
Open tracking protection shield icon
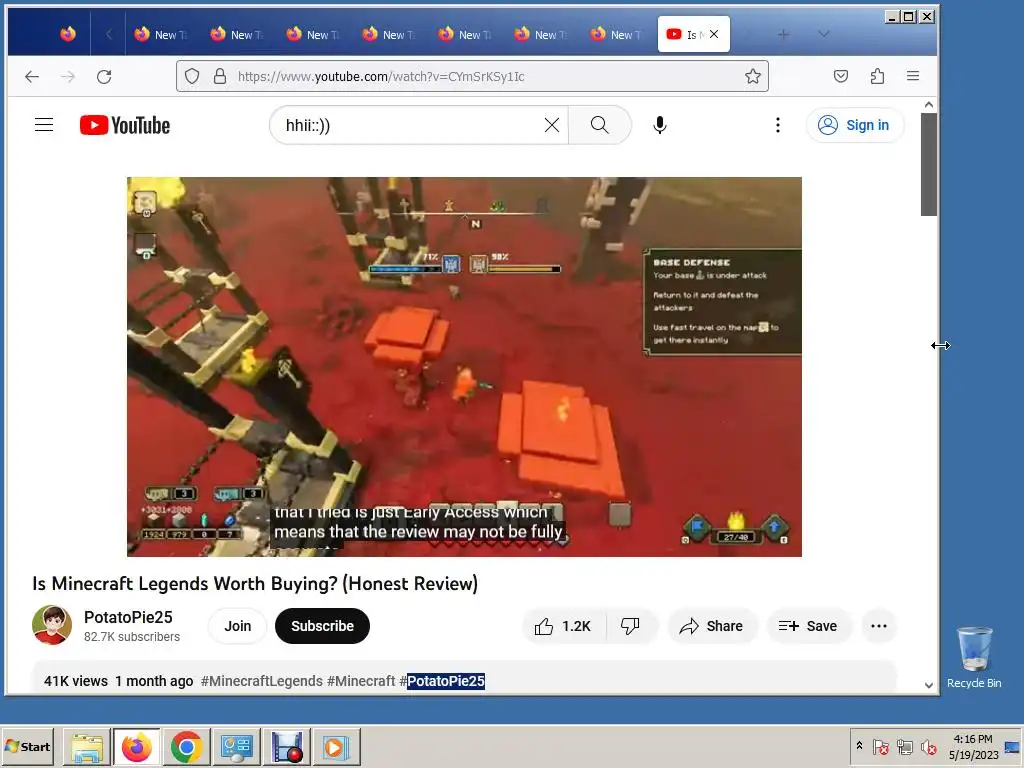tap(191, 76)
